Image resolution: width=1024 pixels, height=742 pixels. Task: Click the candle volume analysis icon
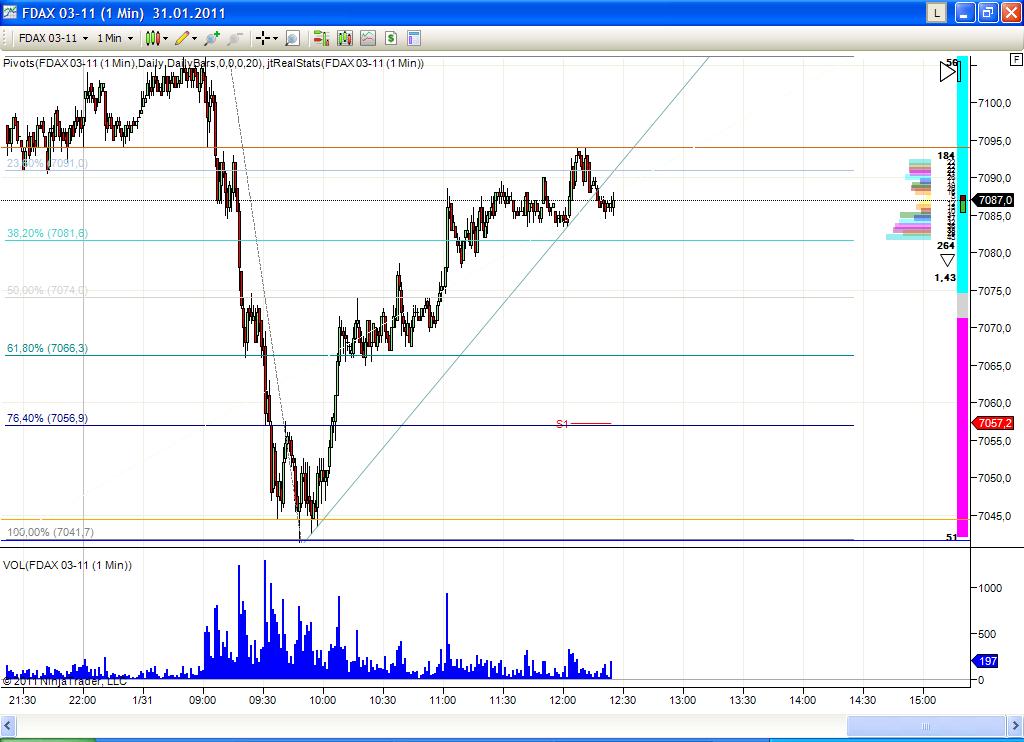click(x=344, y=38)
